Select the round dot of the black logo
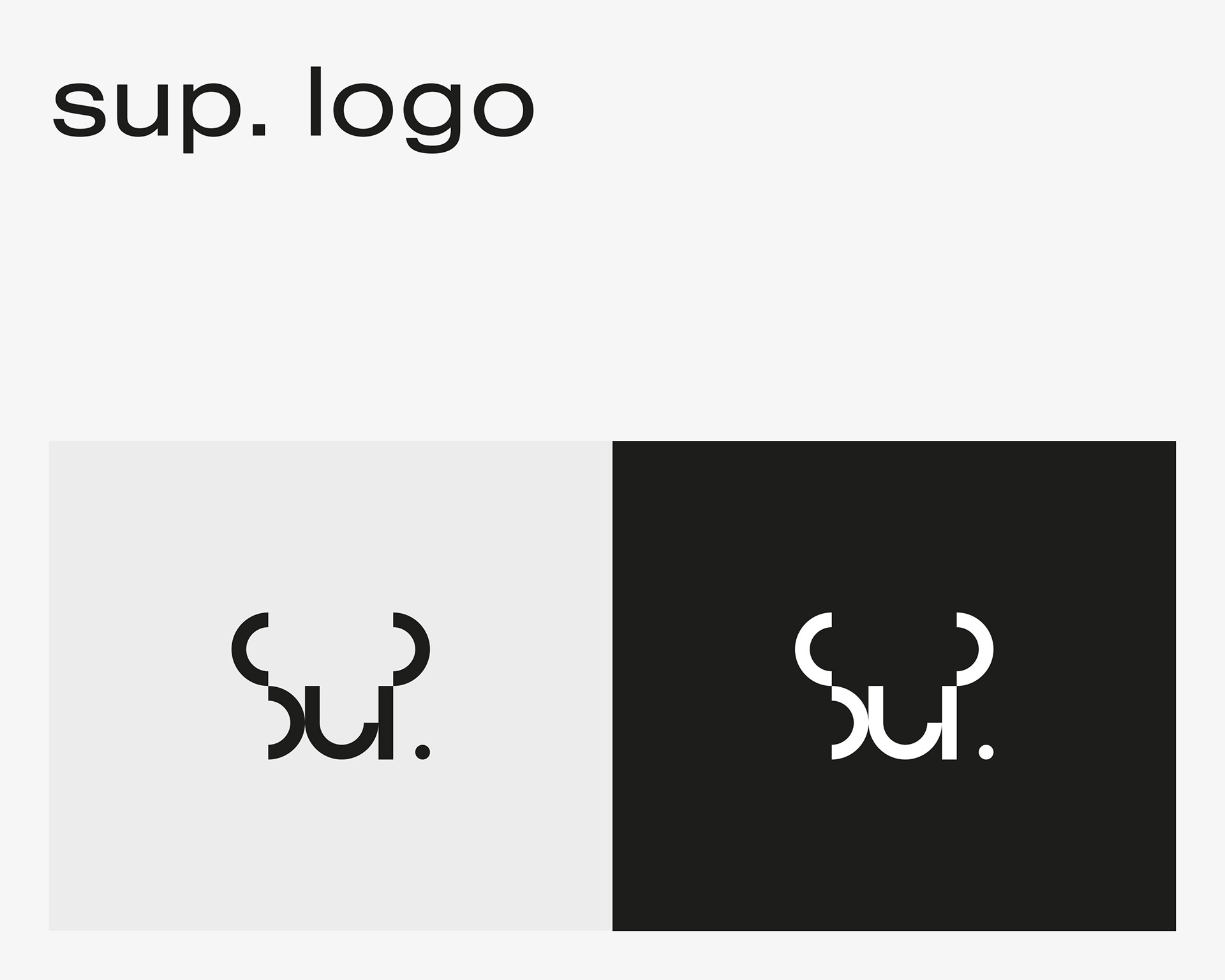 pos(422,752)
